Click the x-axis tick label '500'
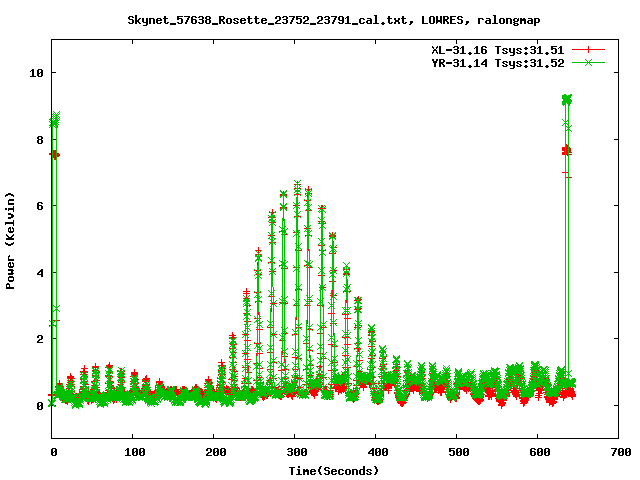This screenshot has width=640, height=480. click(x=459, y=452)
